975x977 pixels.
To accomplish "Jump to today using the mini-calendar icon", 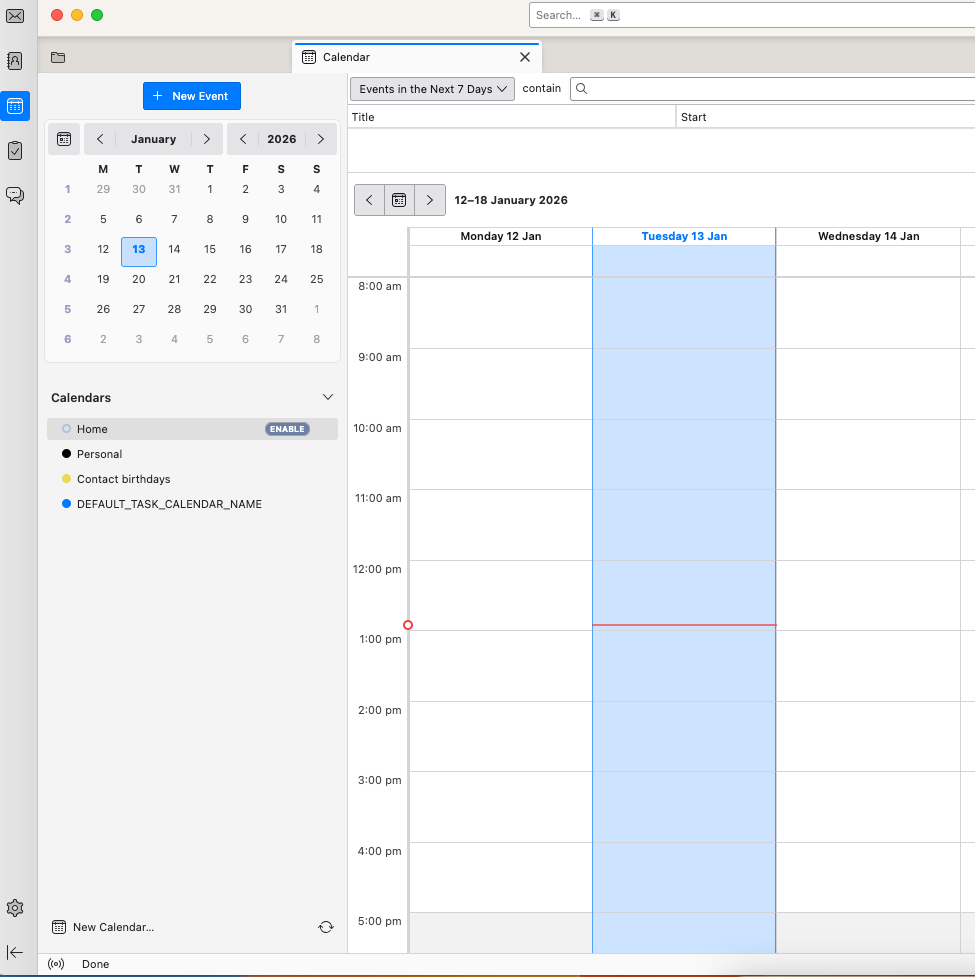I will pyautogui.click(x=63, y=138).
